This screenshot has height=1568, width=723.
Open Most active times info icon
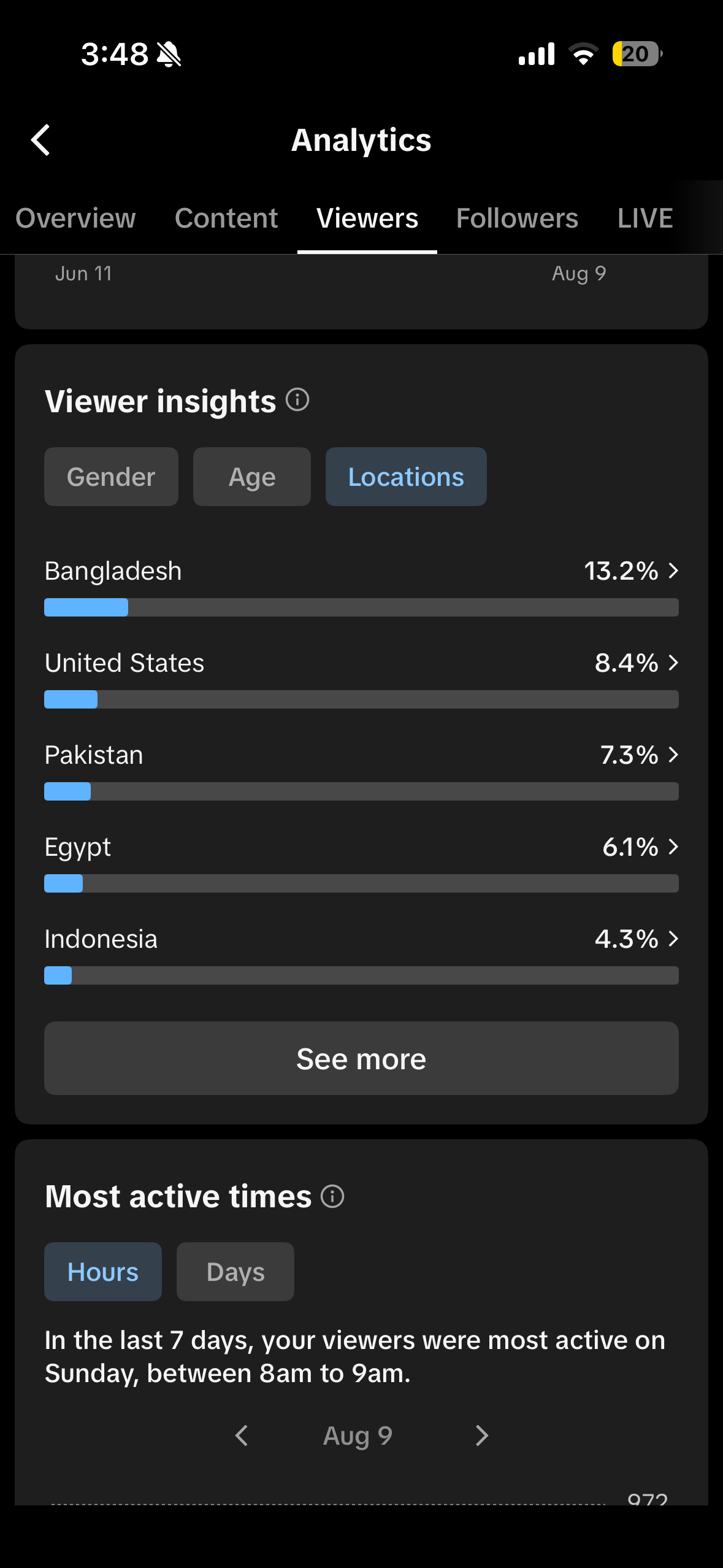click(332, 1196)
